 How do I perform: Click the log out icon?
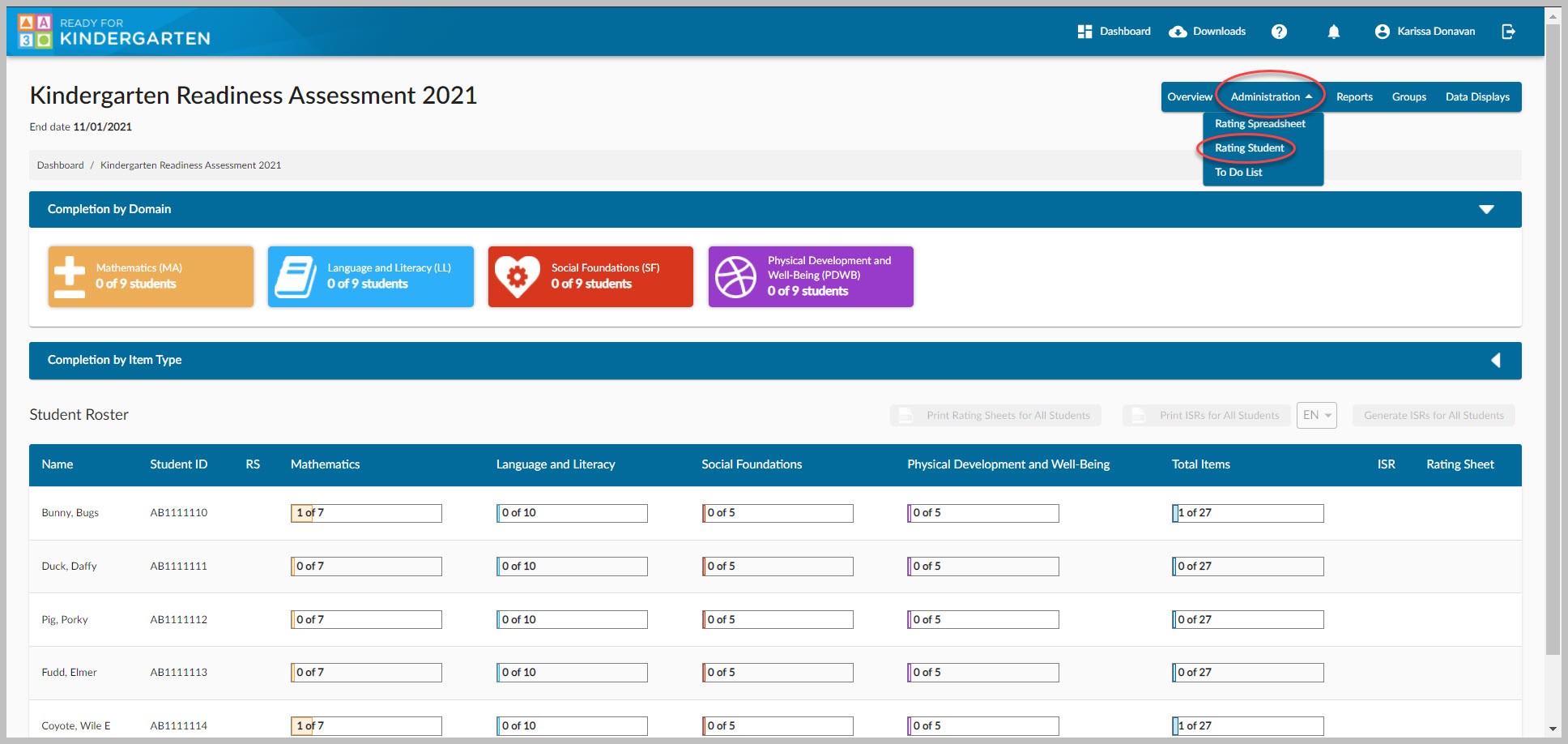(1508, 32)
